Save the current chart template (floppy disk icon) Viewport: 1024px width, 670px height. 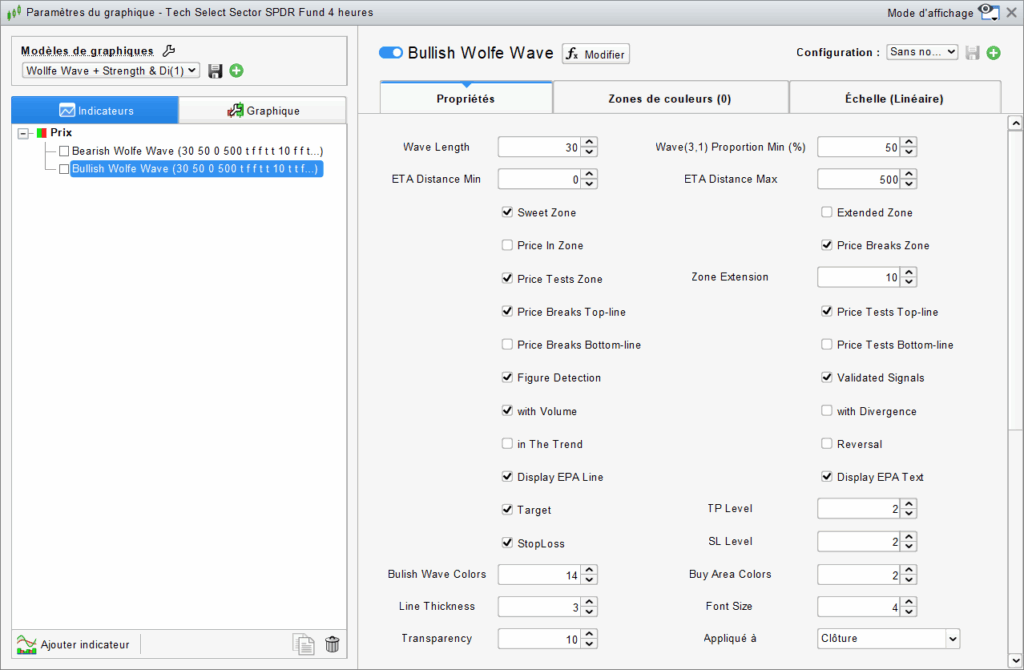pos(215,71)
